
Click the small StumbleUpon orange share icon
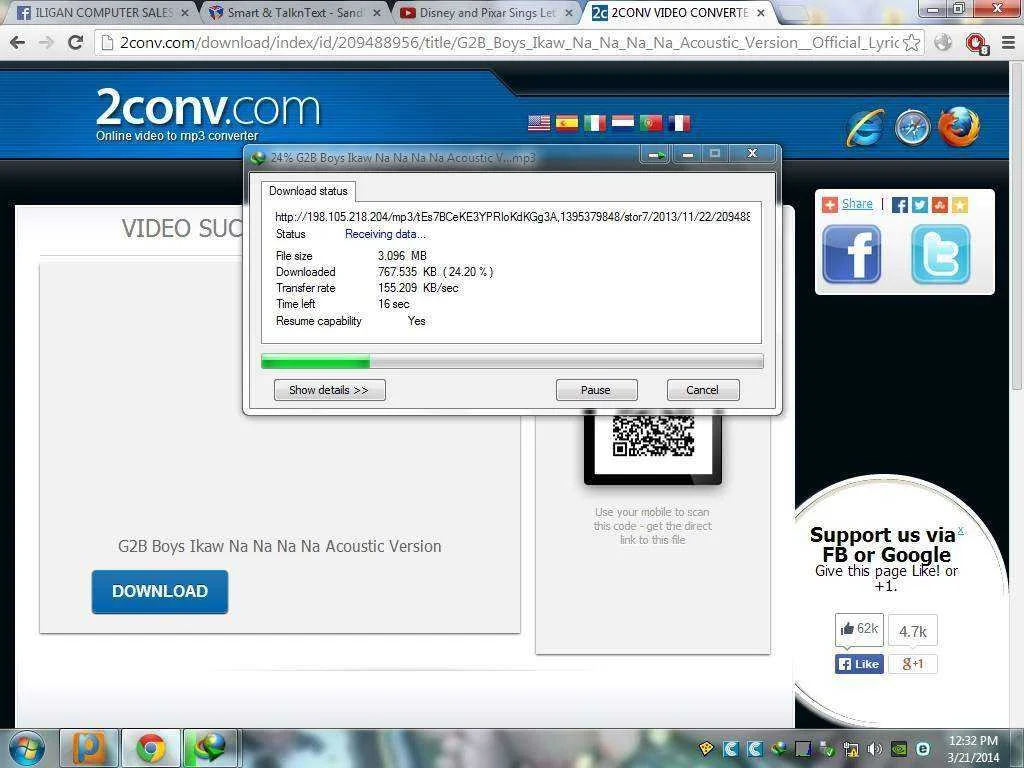tap(940, 205)
